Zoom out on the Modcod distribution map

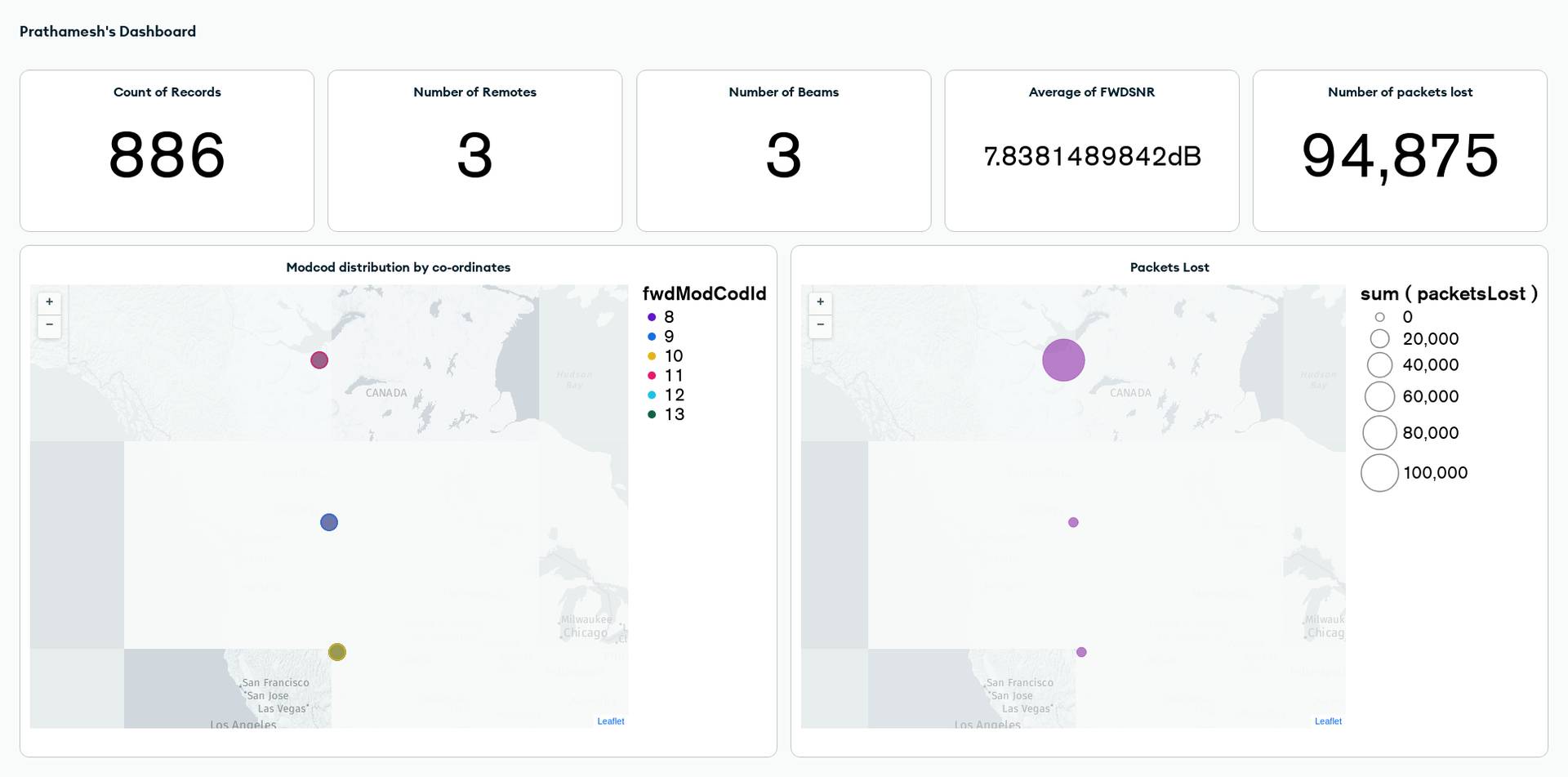[50, 325]
